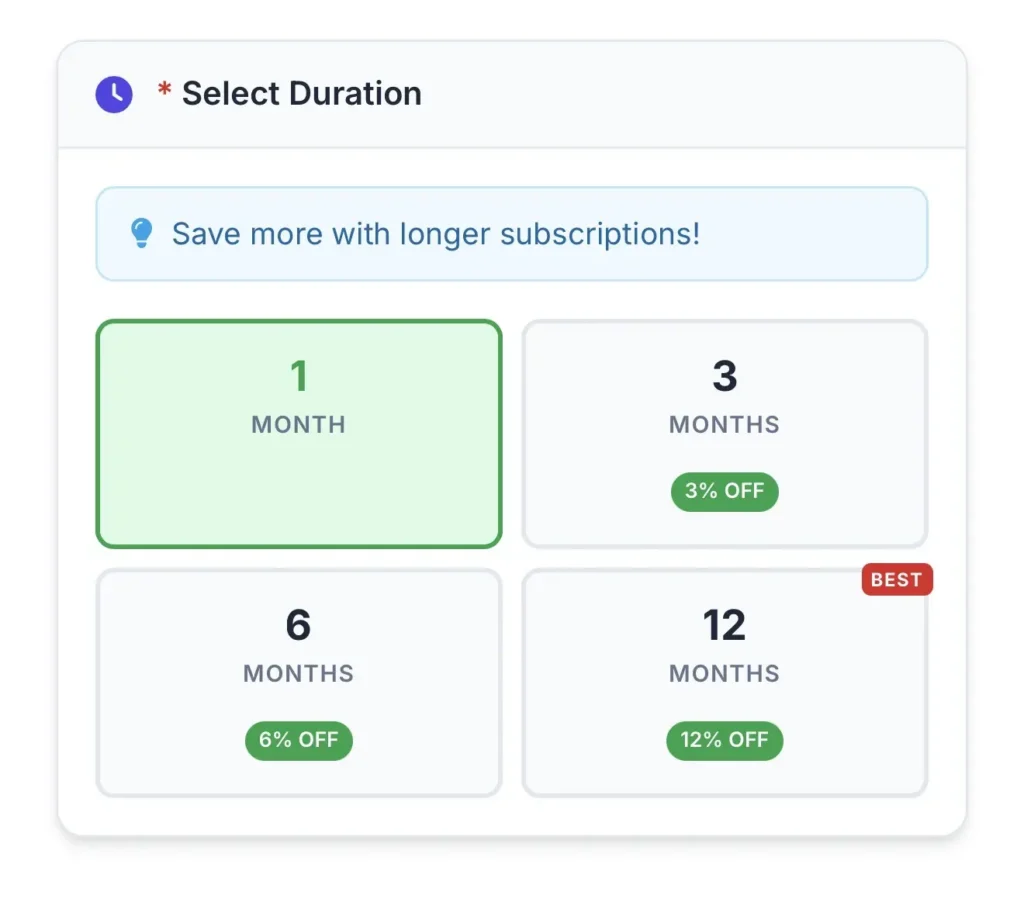Screen dimensions: 1024x909
Task: Click the MONTHS label under number 6
Action: 298,673
